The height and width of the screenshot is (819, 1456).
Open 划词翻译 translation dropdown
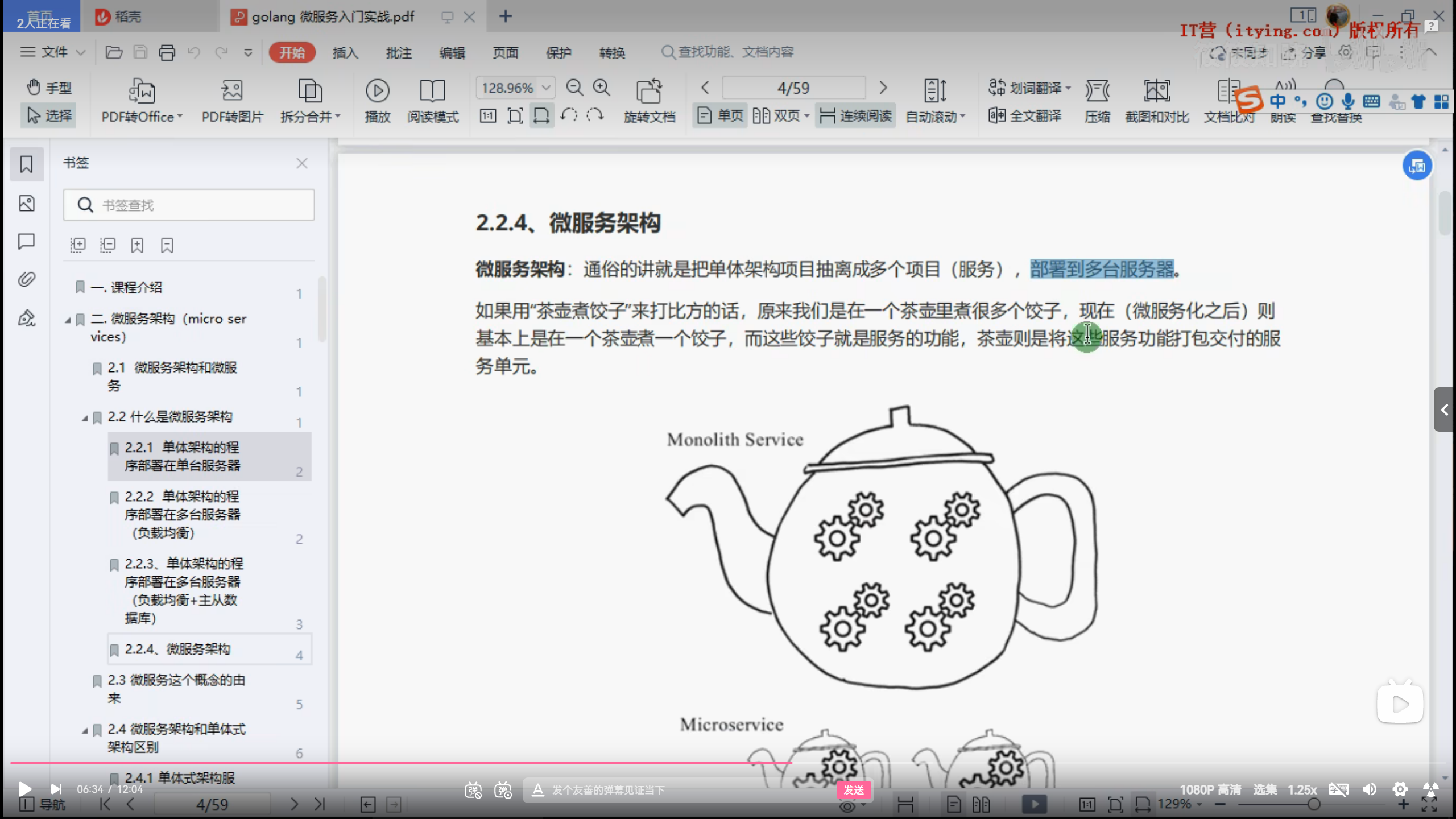(x=1029, y=88)
